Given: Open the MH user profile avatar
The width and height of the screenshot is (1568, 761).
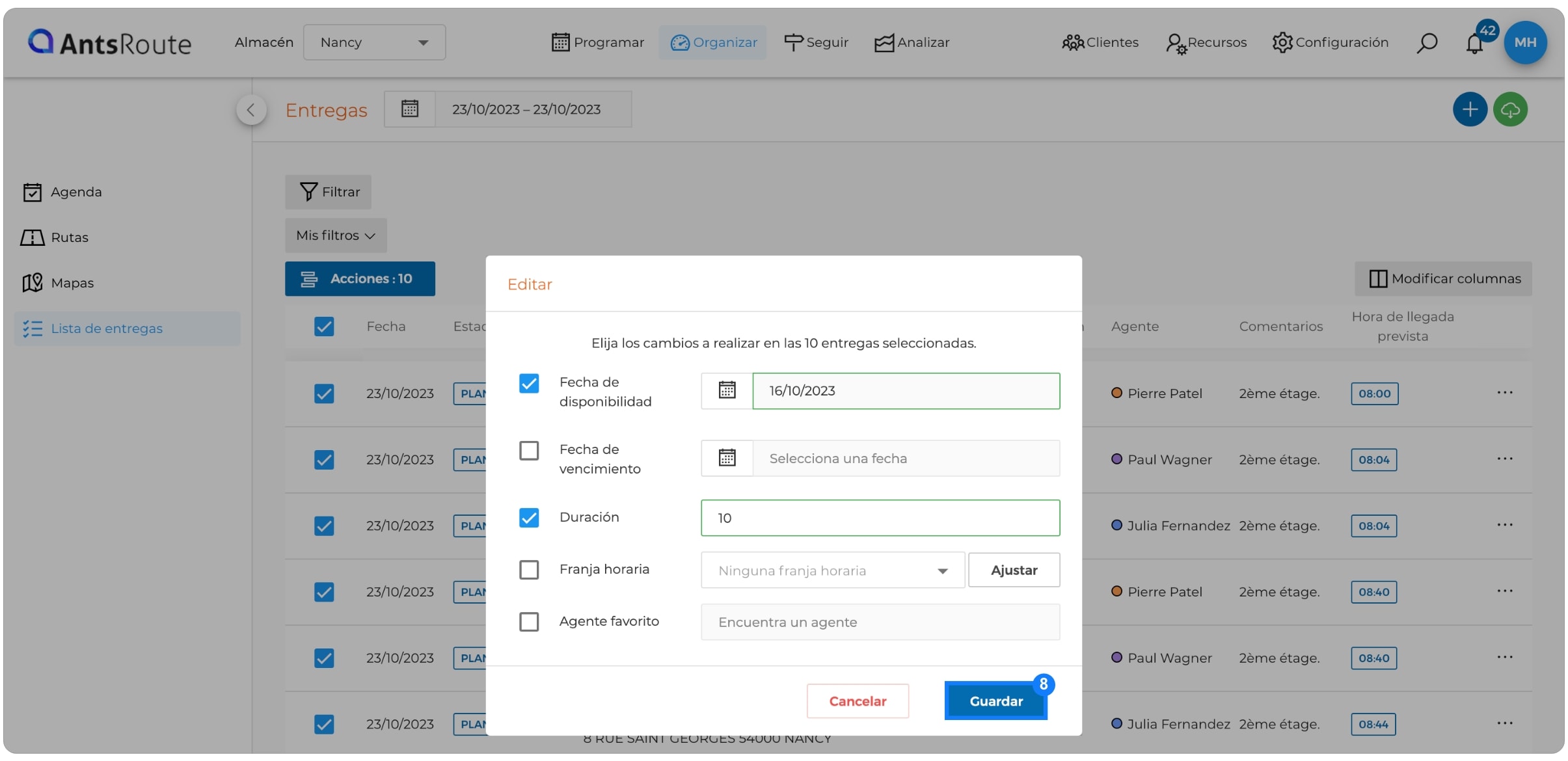Looking at the screenshot, I should click(1525, 42).
